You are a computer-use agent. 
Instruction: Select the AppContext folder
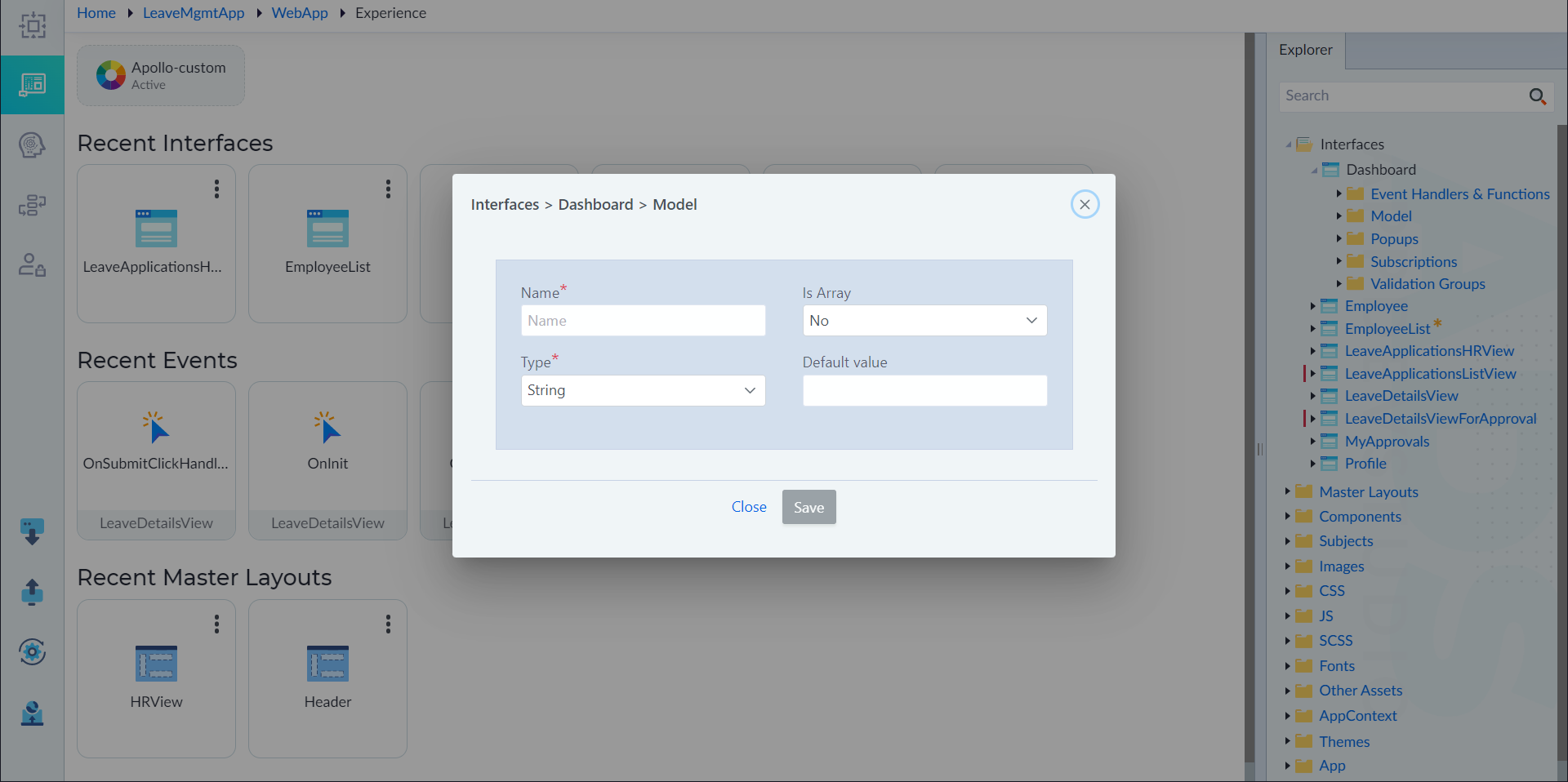[1358, 716]
